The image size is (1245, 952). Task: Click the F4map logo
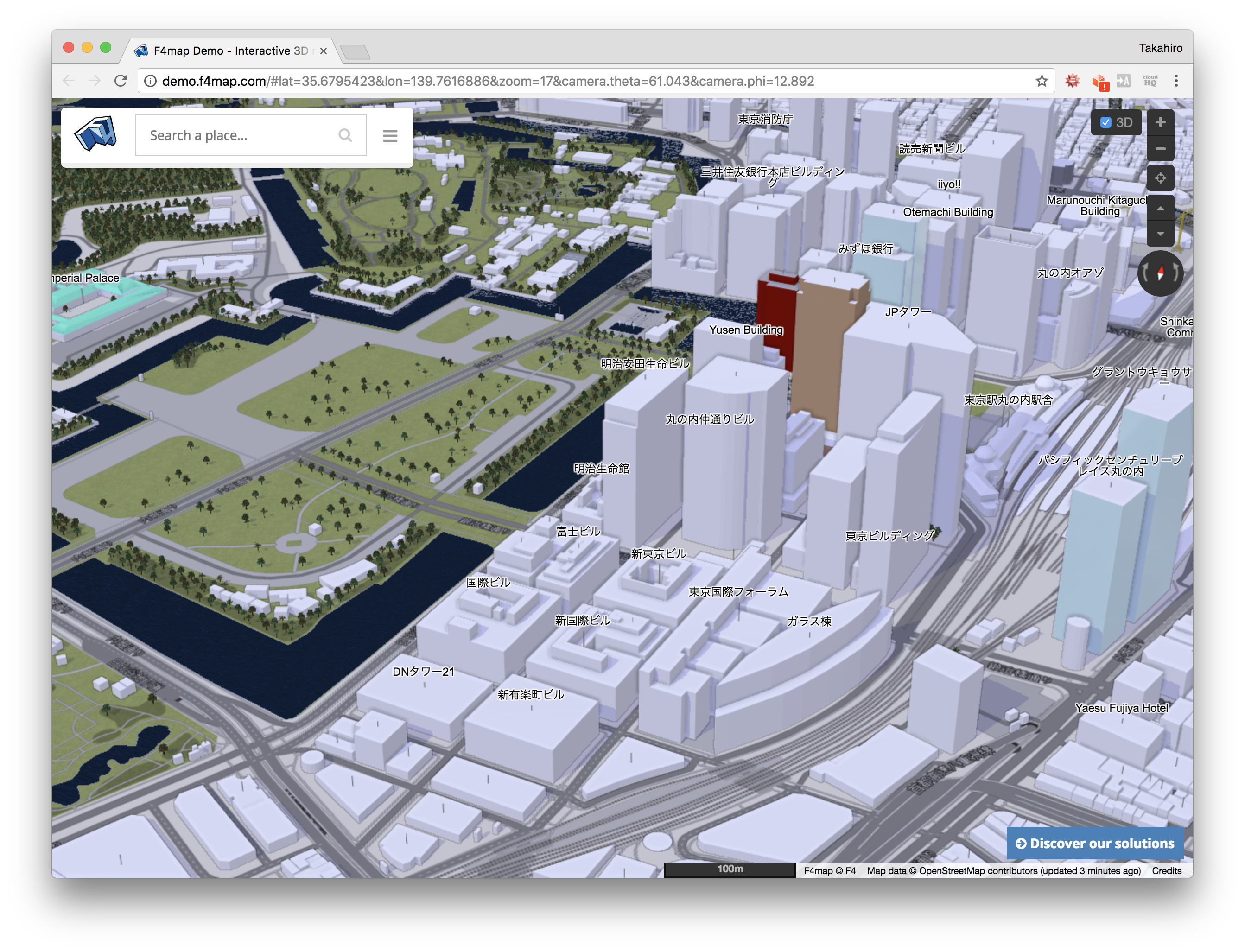pyautogui.click(x=96, y=134)
